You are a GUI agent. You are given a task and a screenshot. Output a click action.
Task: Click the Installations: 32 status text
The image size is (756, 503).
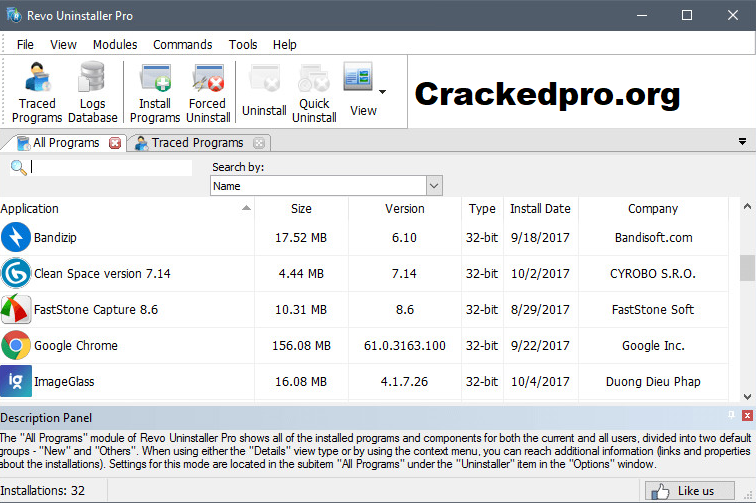(42, 490)
